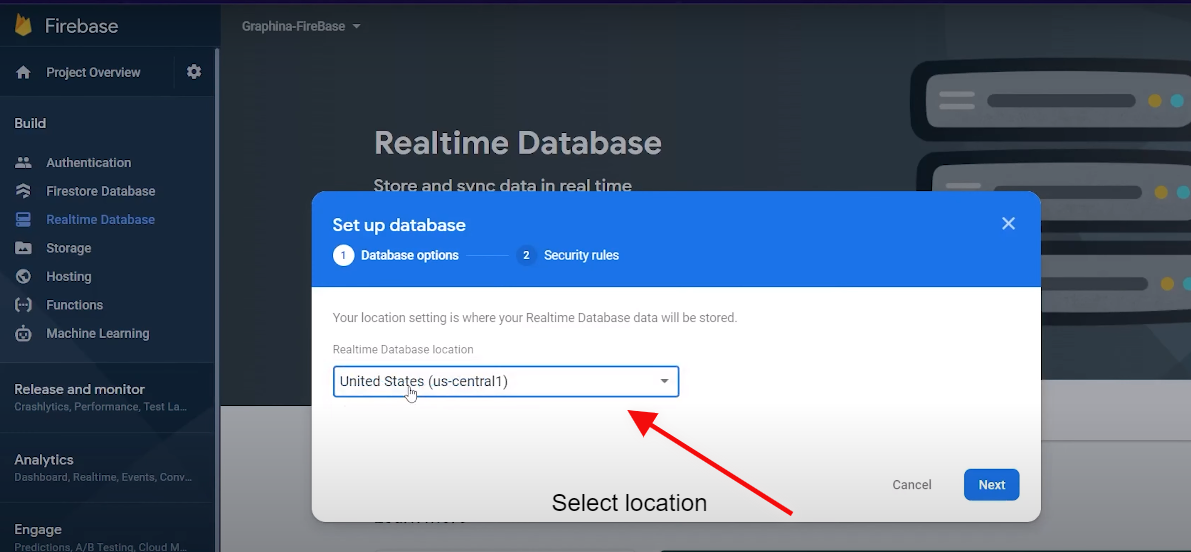Open Authentication in the sidebar
This screenshot has width=1191, height=552.
pos(89,162)
